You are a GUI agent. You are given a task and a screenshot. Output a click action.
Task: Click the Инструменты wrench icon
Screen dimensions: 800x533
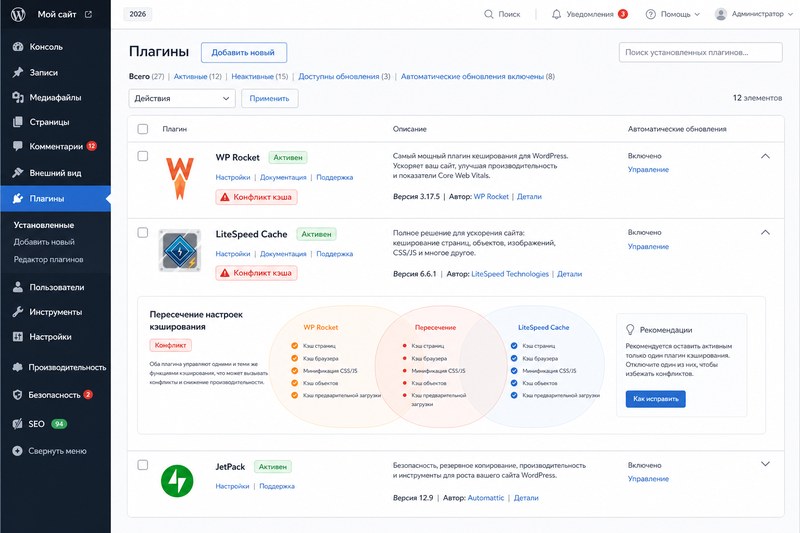click(18, 312)
